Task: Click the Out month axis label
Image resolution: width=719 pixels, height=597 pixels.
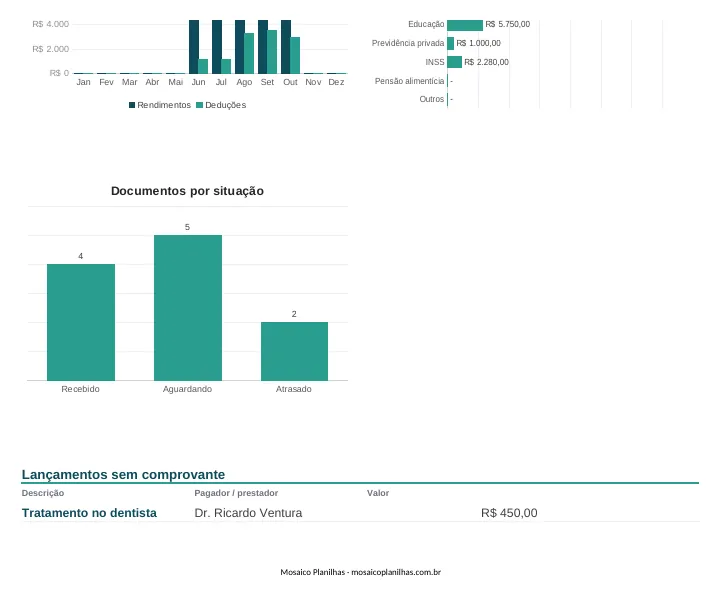Action: point(290,82)
